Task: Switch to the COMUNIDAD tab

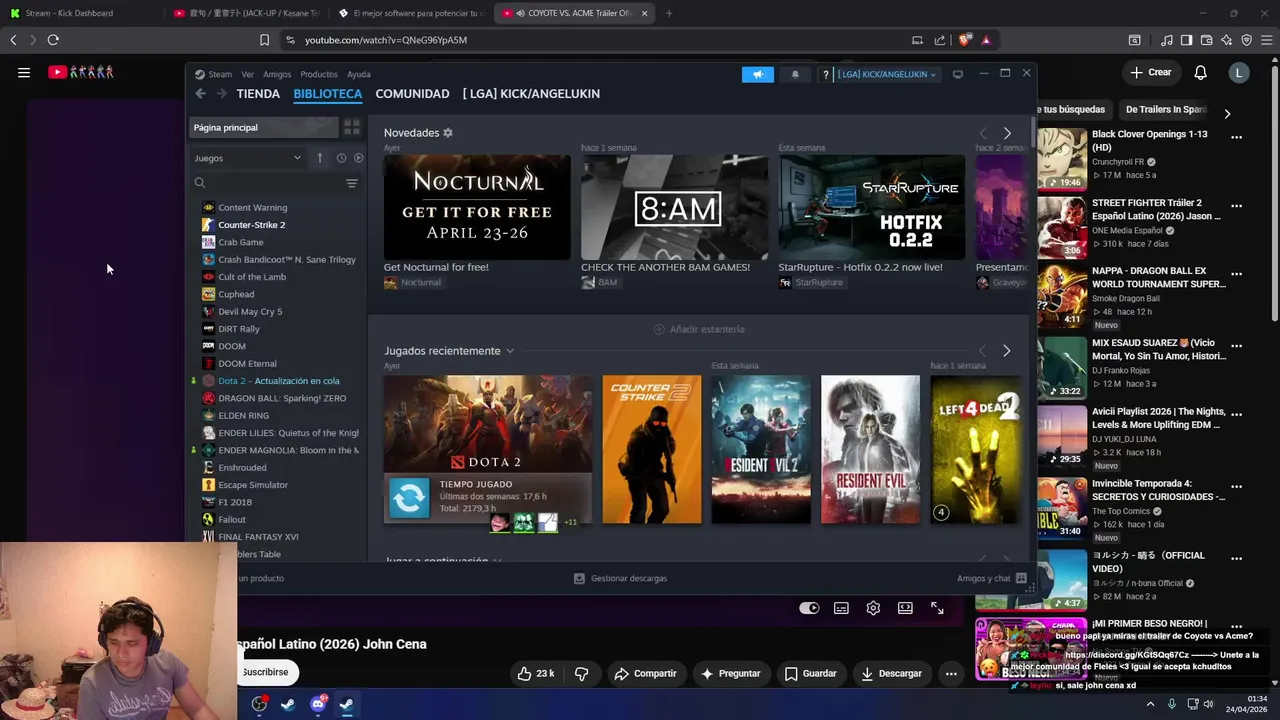Action: 412,93
